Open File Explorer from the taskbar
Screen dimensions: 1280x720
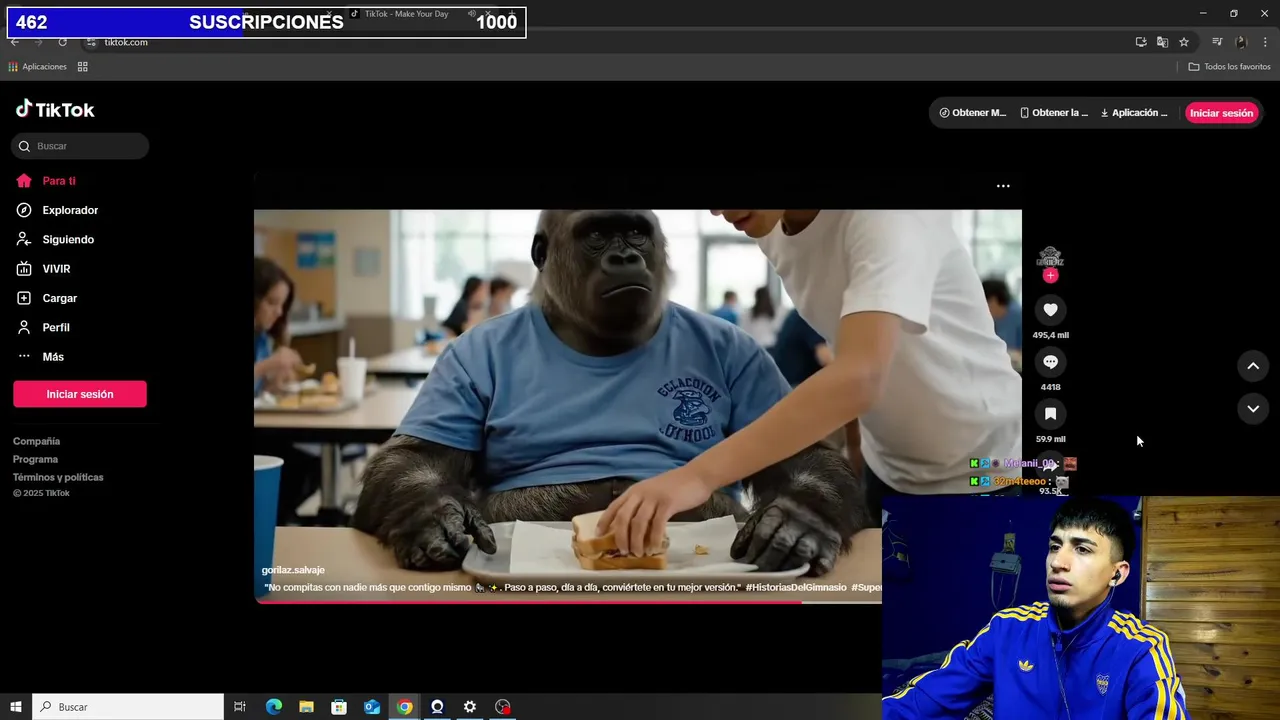(x=306, y=707)
